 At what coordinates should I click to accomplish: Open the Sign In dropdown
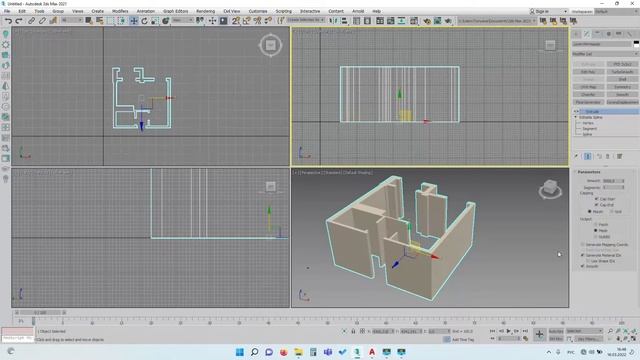[549, 11]
